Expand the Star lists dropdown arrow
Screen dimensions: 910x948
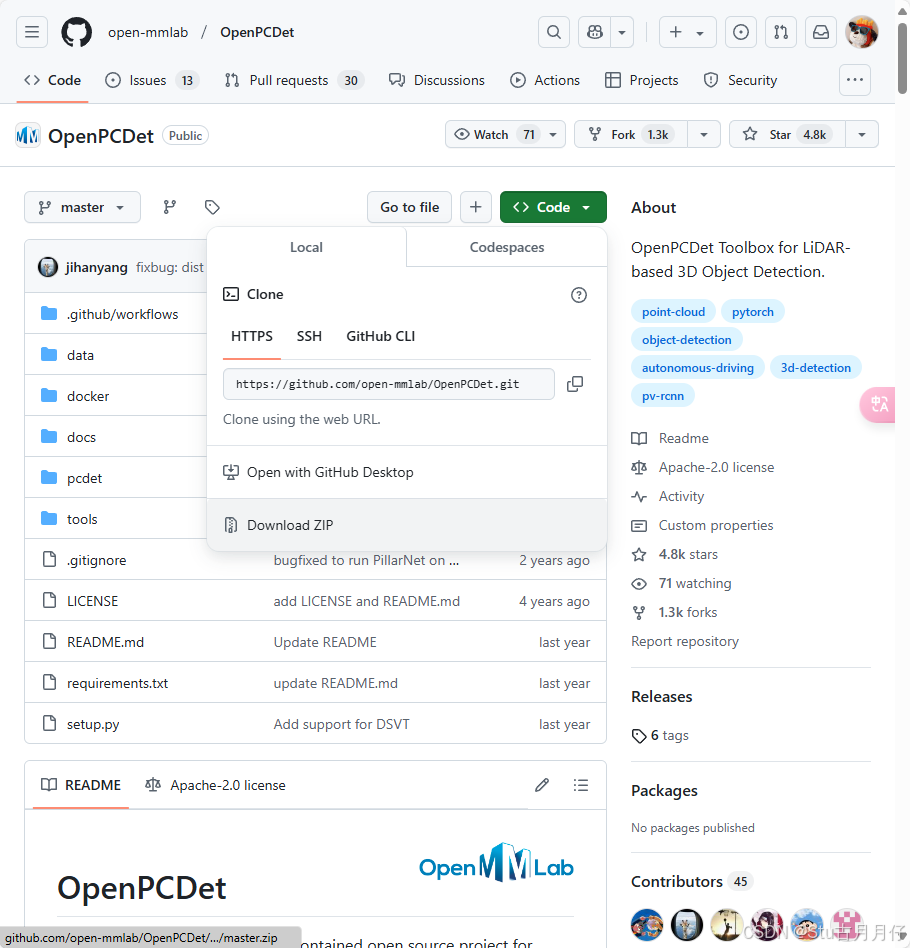click(862, 134)
